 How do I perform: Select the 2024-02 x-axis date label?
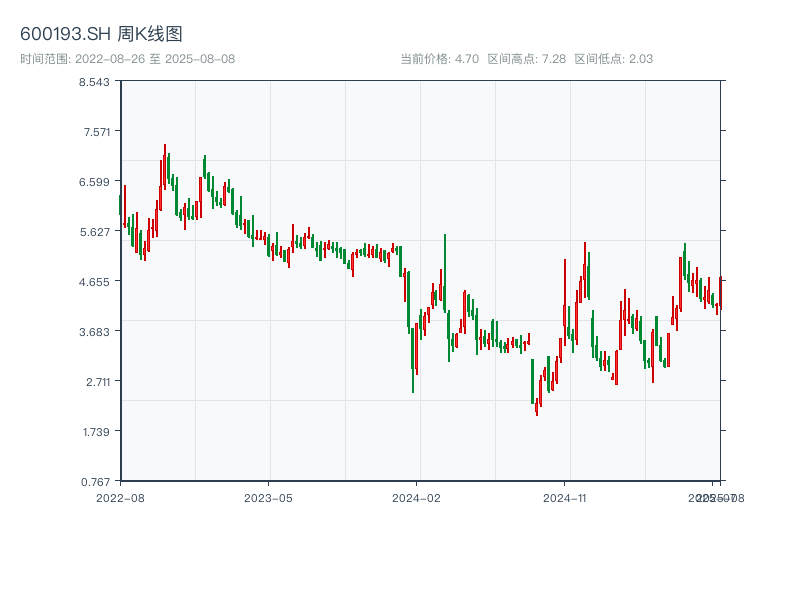[417, 497]
